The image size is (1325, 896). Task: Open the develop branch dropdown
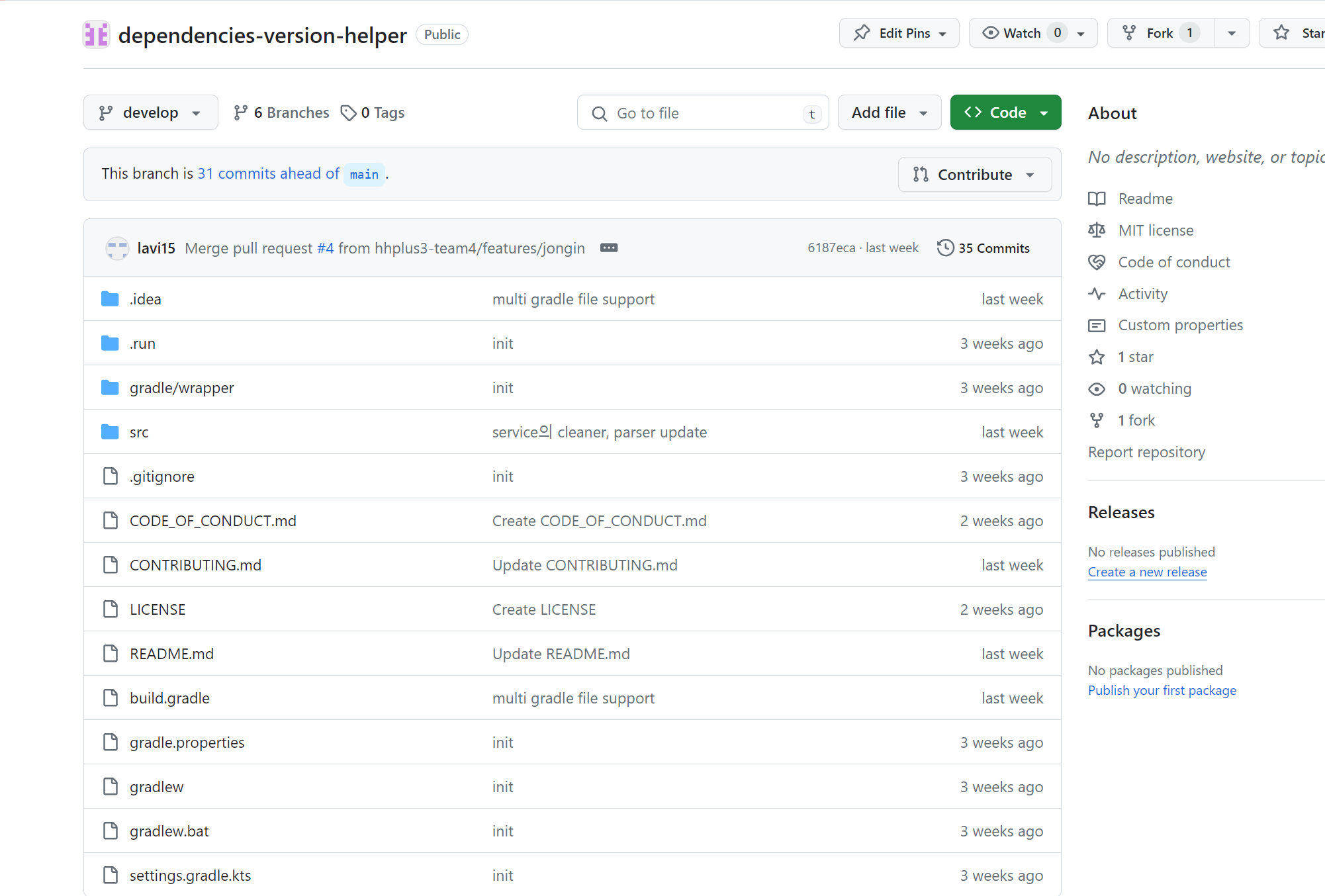tap(150, 112)
